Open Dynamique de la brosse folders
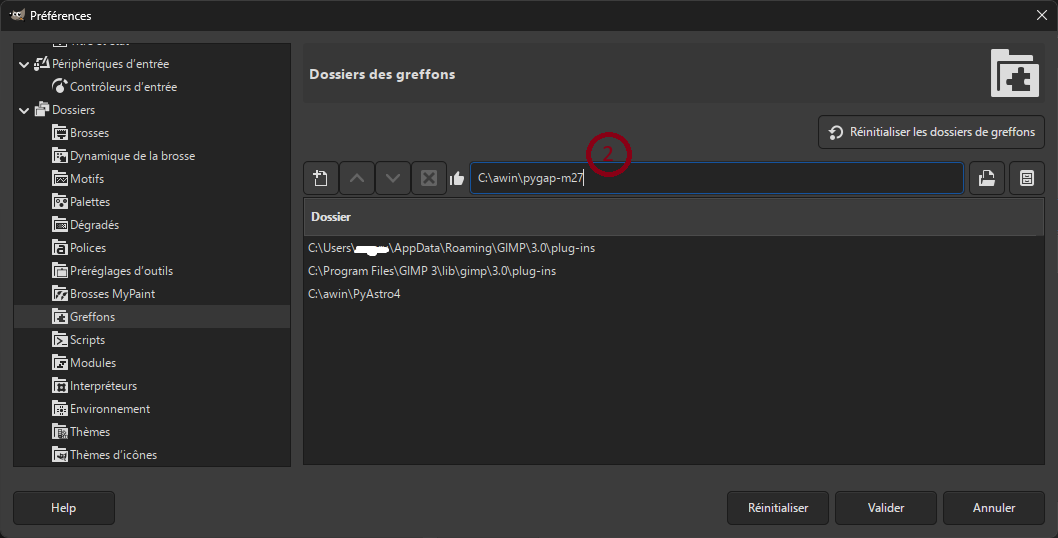 pos(132,156)
